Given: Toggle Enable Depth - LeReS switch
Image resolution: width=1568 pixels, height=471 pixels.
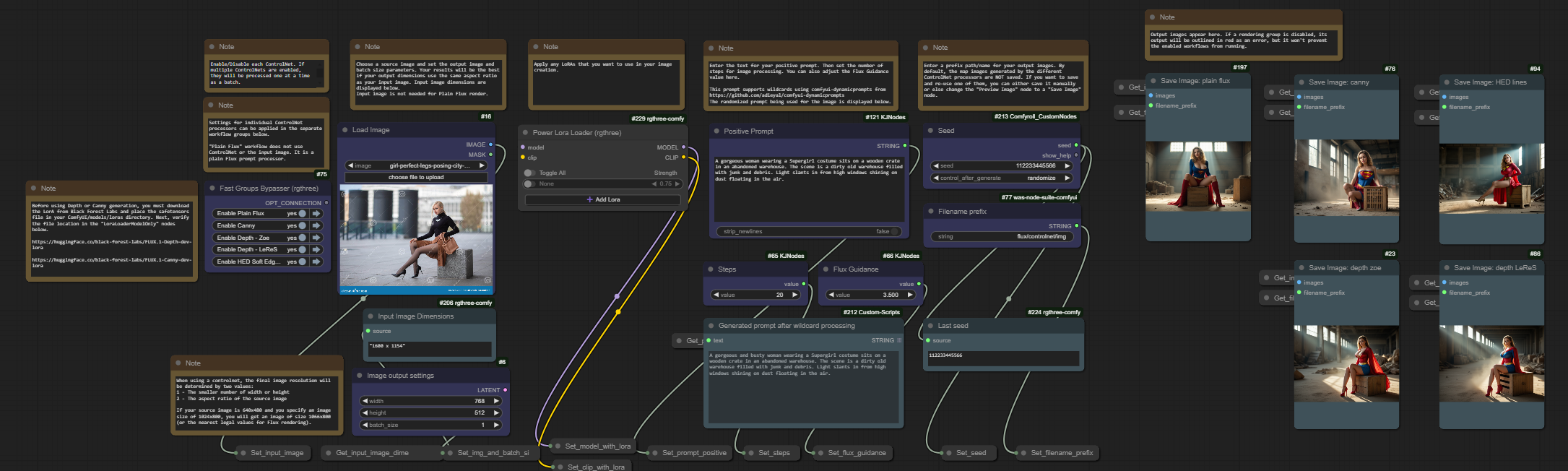Looking at the screenshot, I should pyautogui.click(x=302, y=250).
